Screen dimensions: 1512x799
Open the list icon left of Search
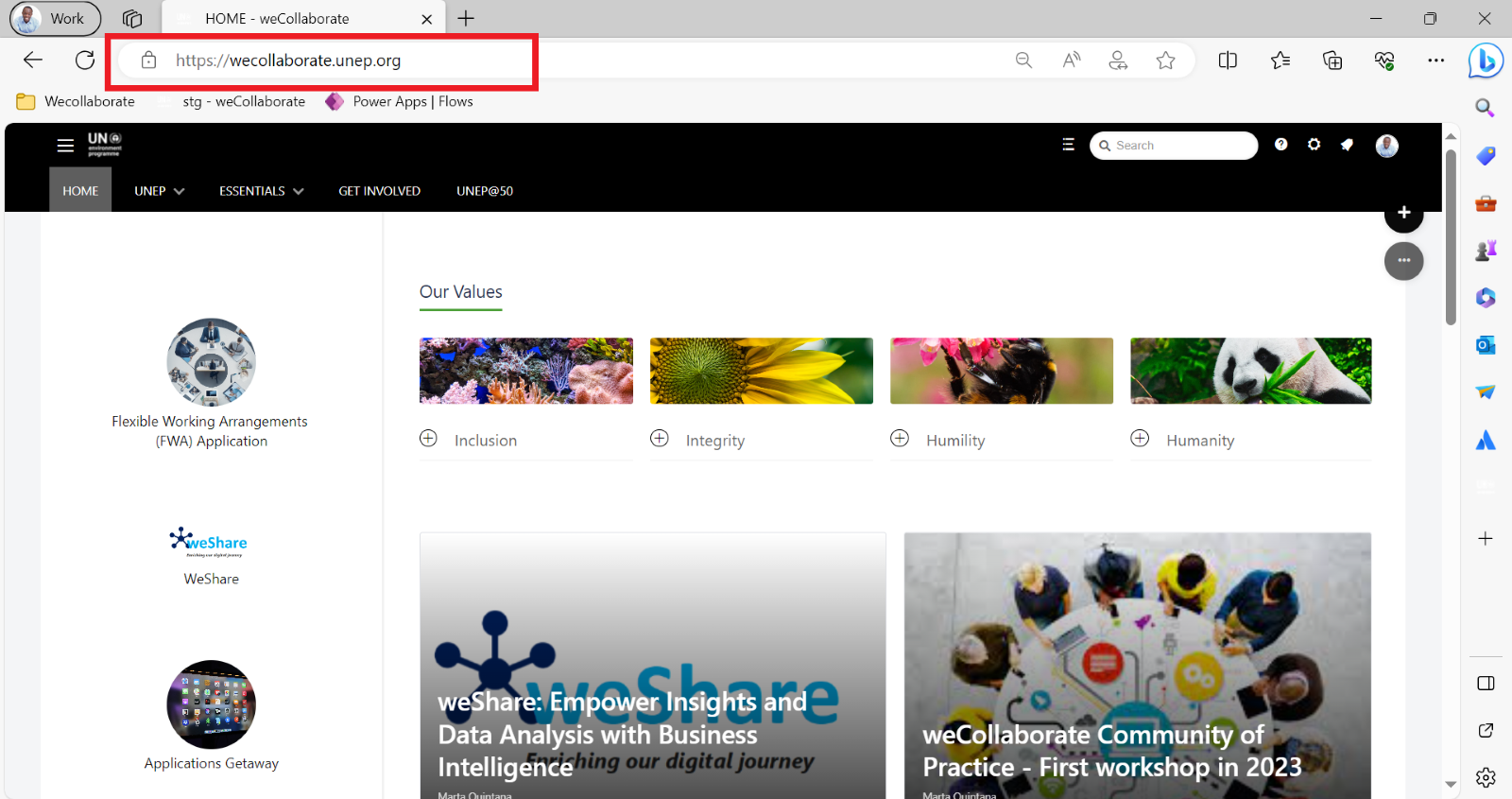(1068, 145)
